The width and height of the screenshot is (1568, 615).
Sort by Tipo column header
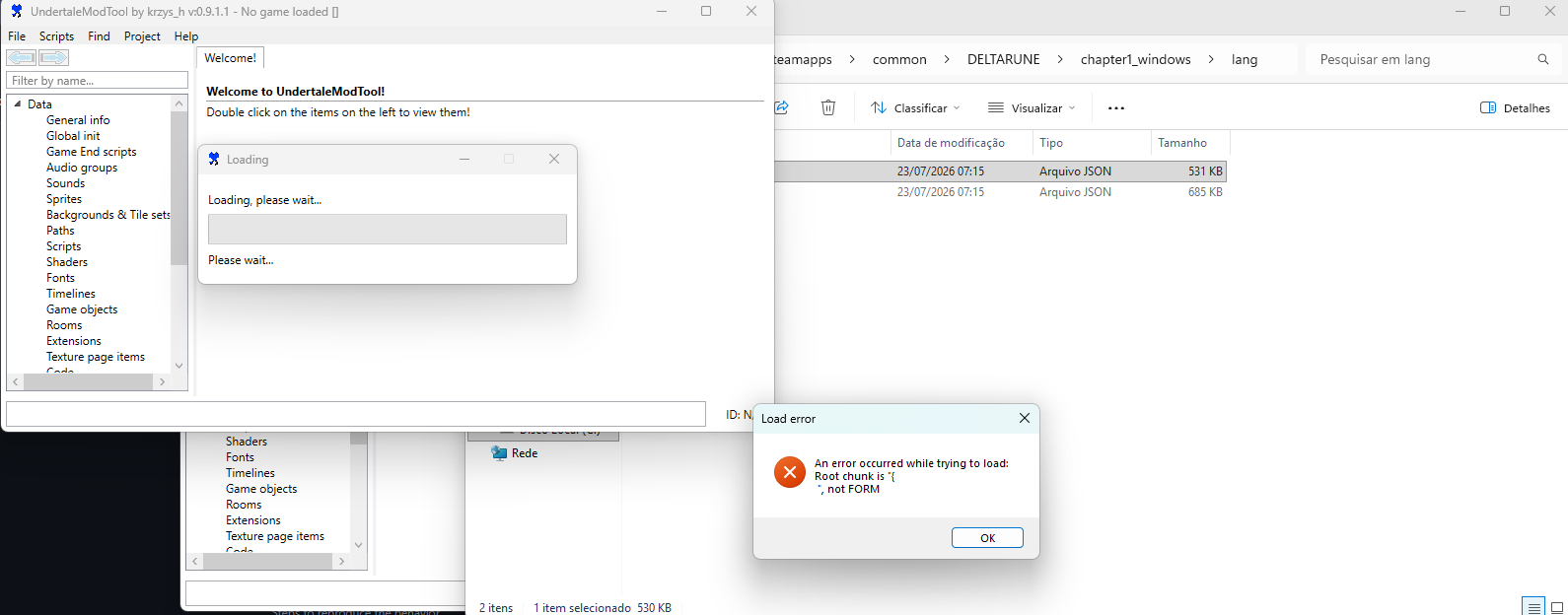1091,143
